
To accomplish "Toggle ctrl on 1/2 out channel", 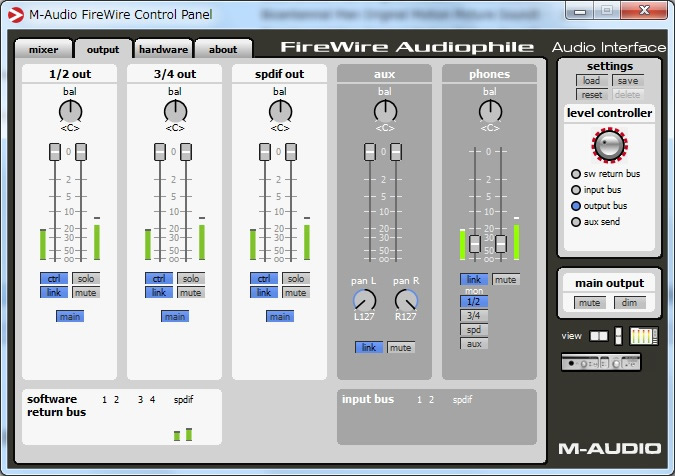I will [x=54, y=278].
